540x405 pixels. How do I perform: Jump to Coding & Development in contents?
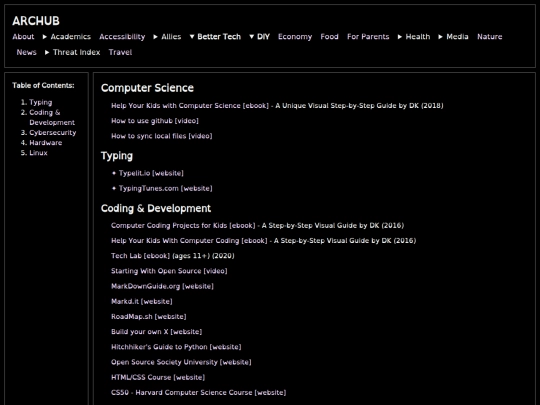click(52, 117)
